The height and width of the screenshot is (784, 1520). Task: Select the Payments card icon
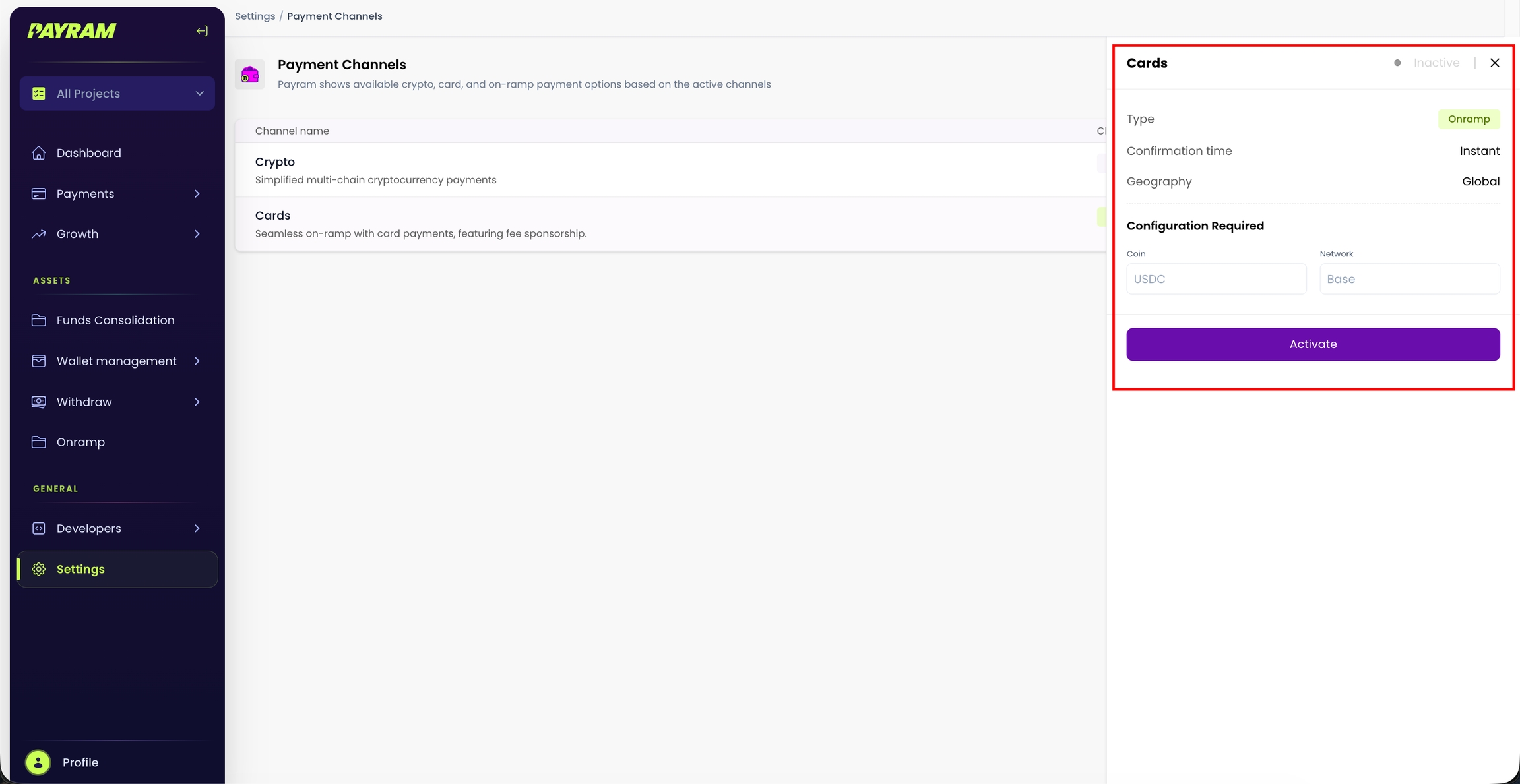(39, 193)
